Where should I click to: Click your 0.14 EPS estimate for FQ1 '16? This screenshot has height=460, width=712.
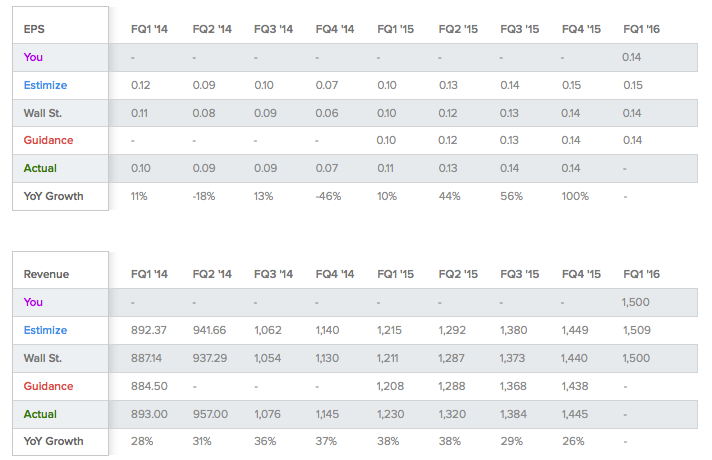click(x=632, y=57)
